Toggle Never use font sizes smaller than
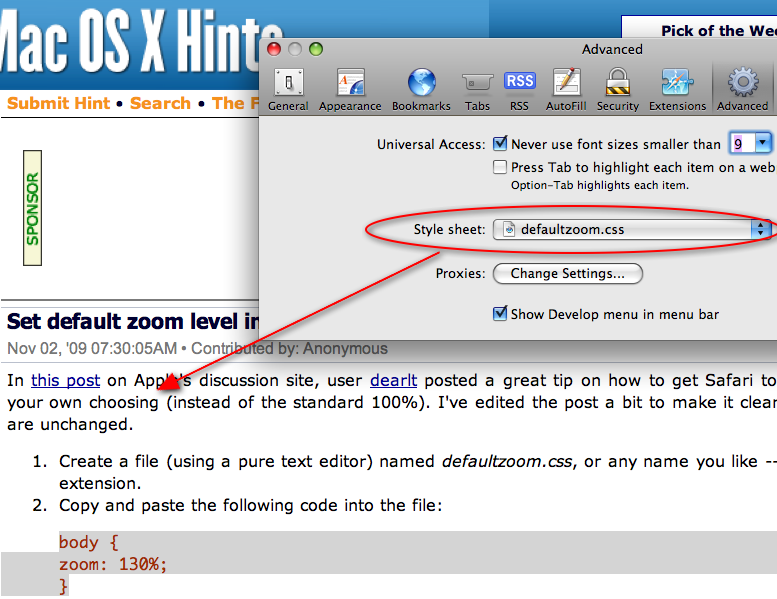The height and width of the screenshot is (599, 777). [x=500, y=144]
